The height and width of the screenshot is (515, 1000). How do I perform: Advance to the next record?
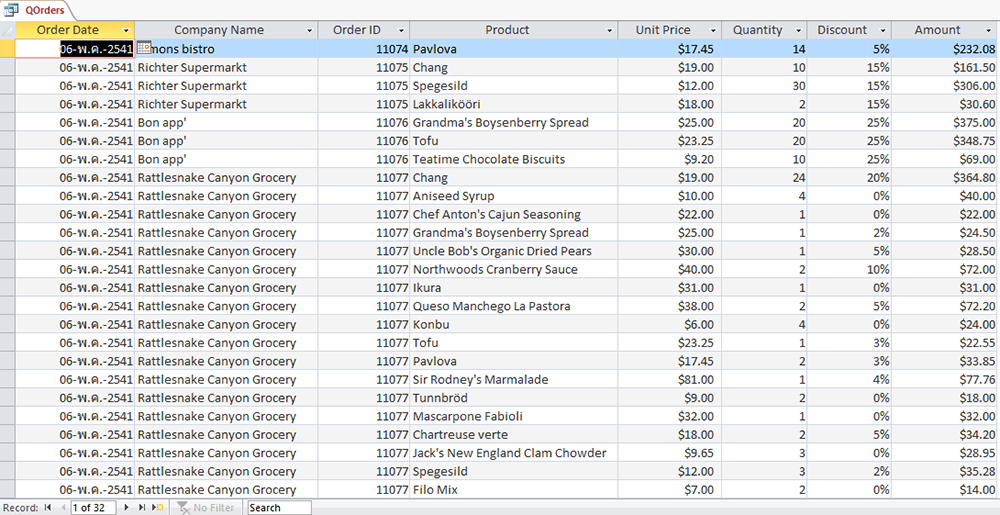click(x=126, y=508)
